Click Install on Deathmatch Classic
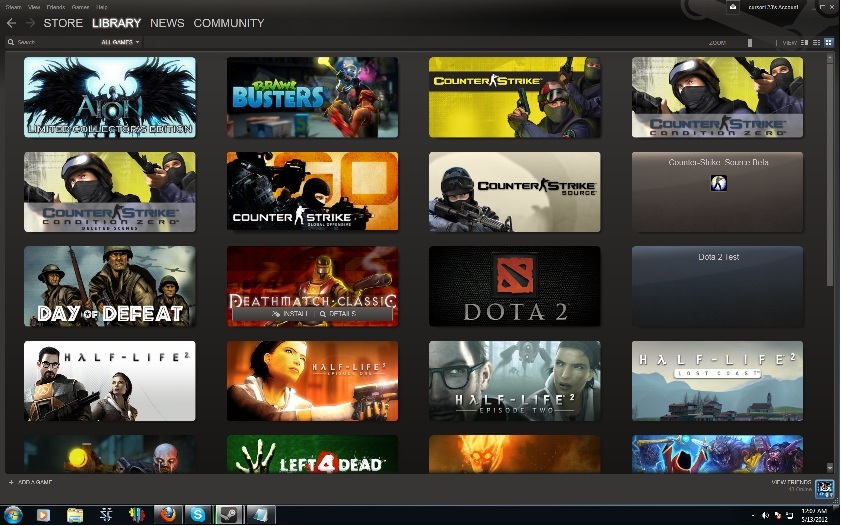Viewport: 841px width, 526px height. 290,314
